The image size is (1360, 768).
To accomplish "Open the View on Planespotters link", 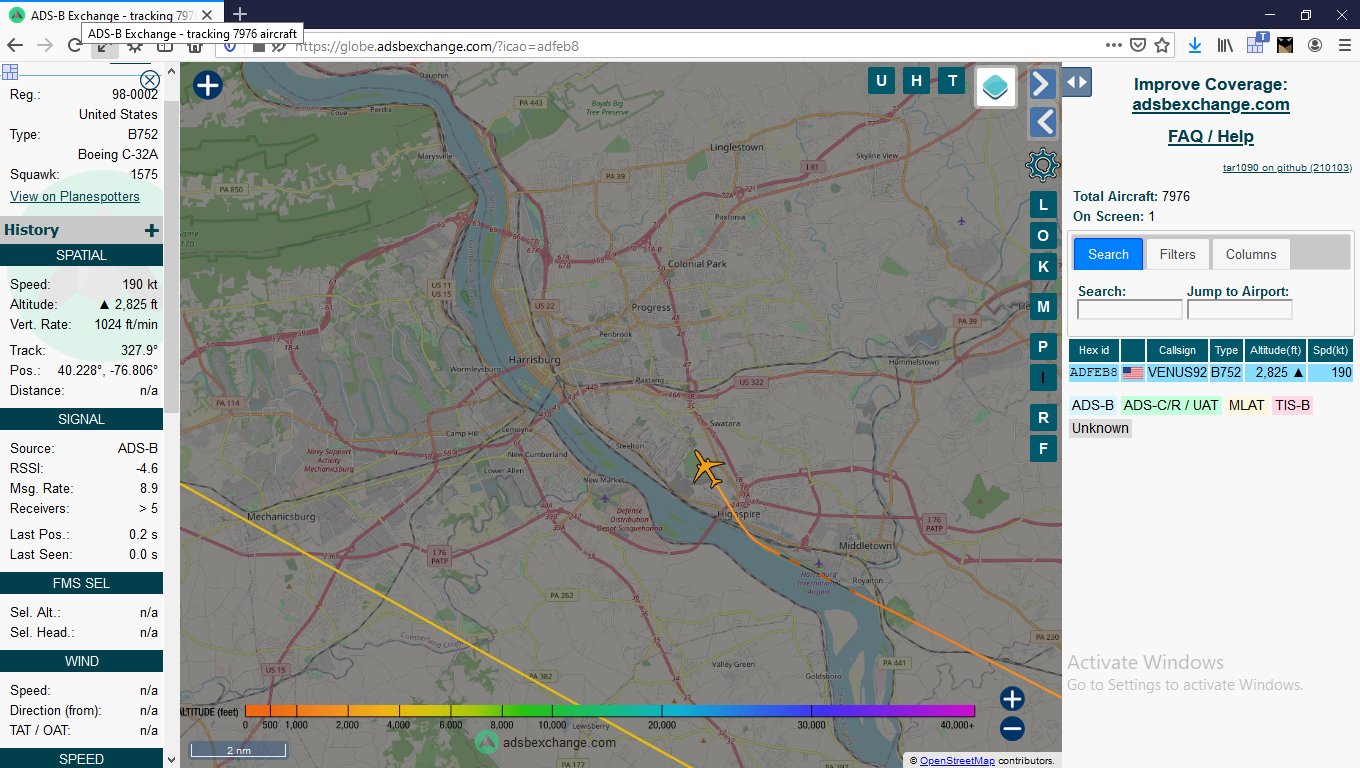I will click(75, 196).
